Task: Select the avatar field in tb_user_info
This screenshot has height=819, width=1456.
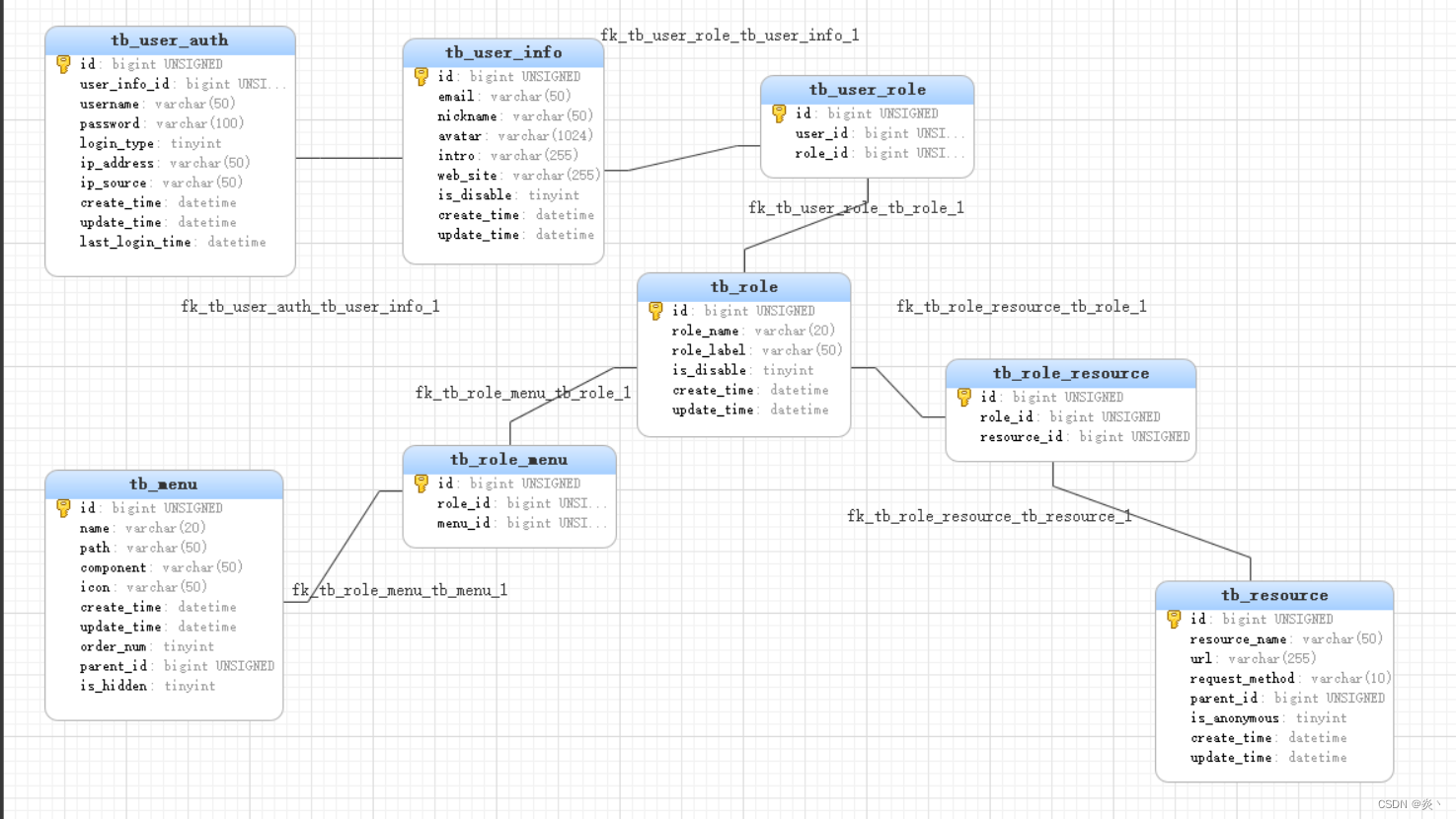Action: (515, 136)
